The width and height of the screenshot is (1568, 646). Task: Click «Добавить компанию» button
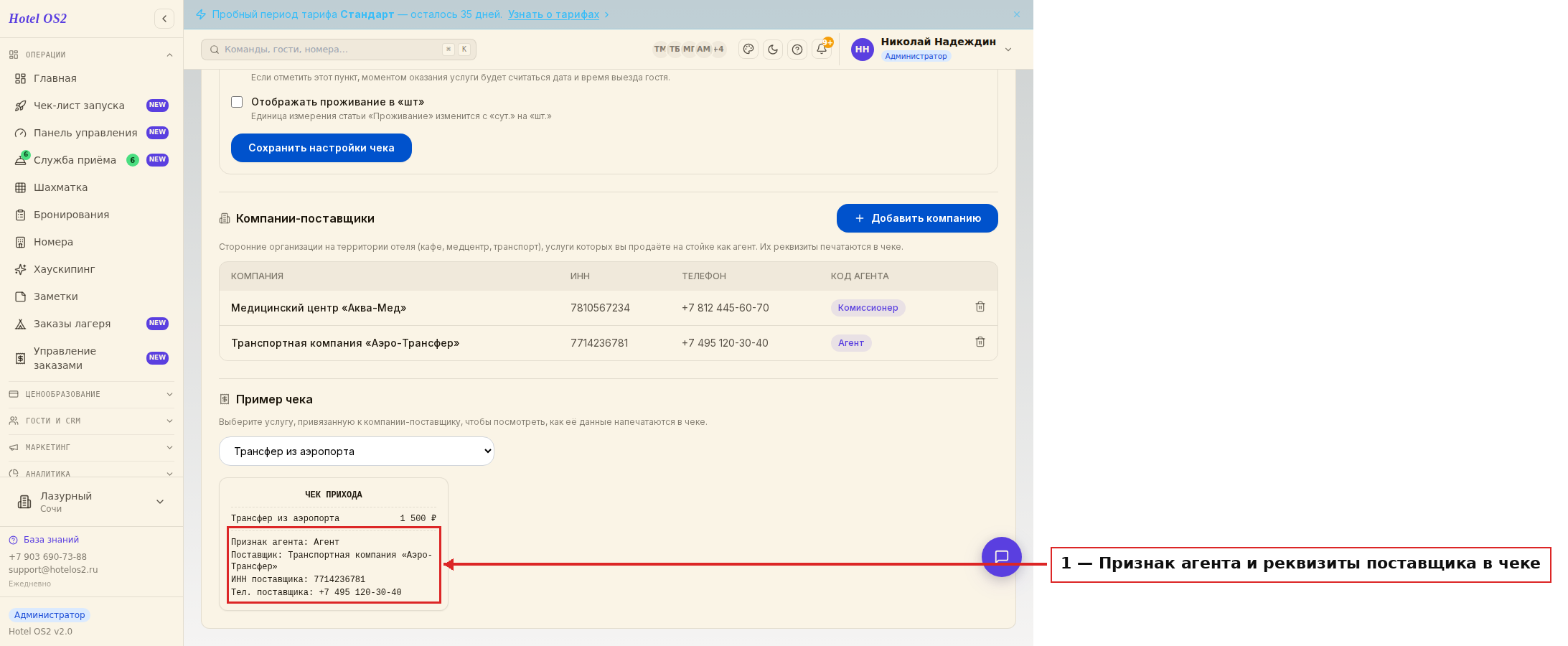(917, 218)
